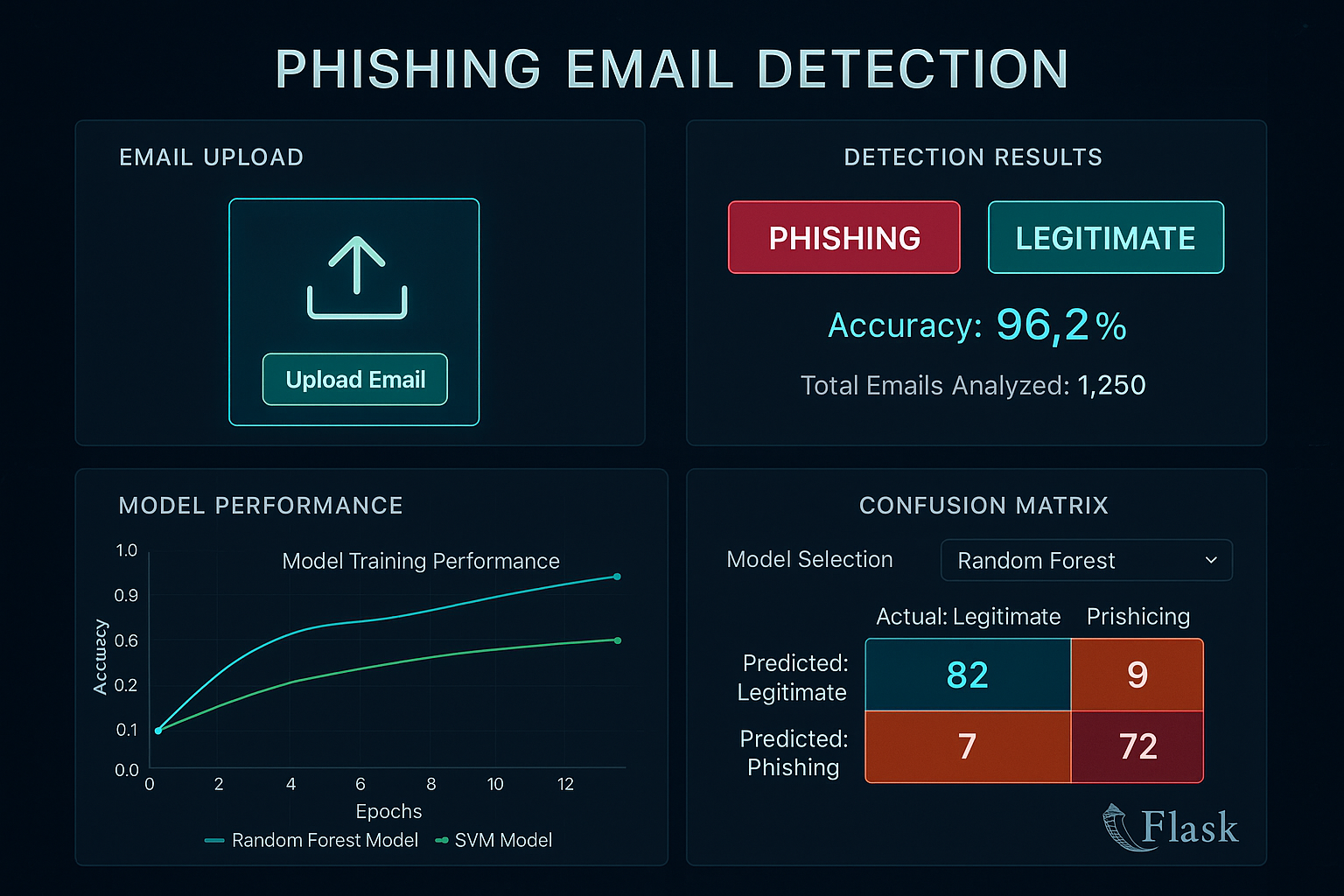Click the final Random Forest data point

point(617,577)
